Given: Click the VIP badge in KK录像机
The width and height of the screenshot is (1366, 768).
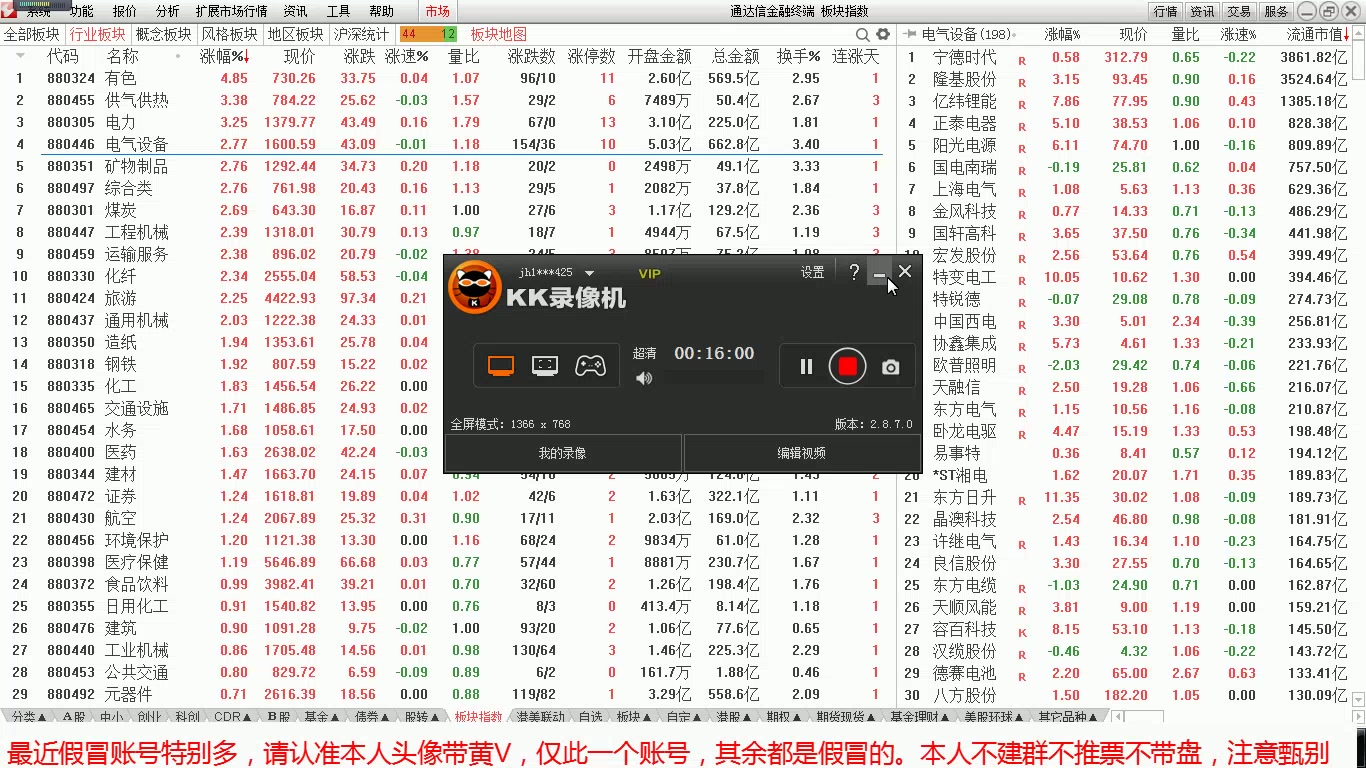Looking at the screenshot, I should [x=650, y=273].
